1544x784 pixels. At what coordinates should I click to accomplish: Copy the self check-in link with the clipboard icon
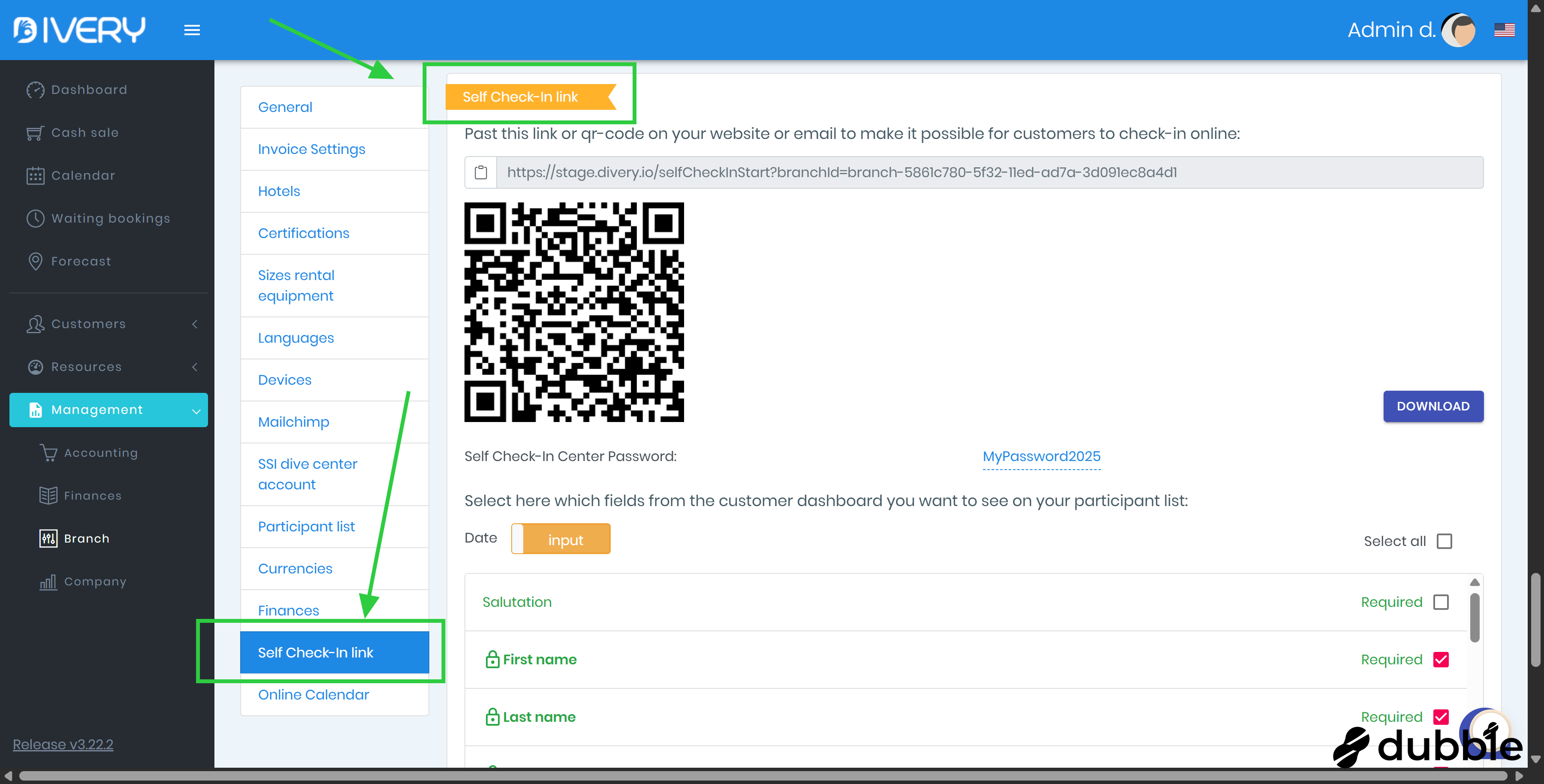(x=481, y=172)
